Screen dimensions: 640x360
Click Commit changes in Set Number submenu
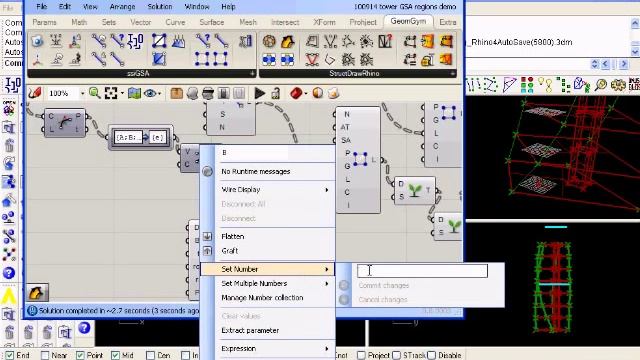(x=384, y=285)
